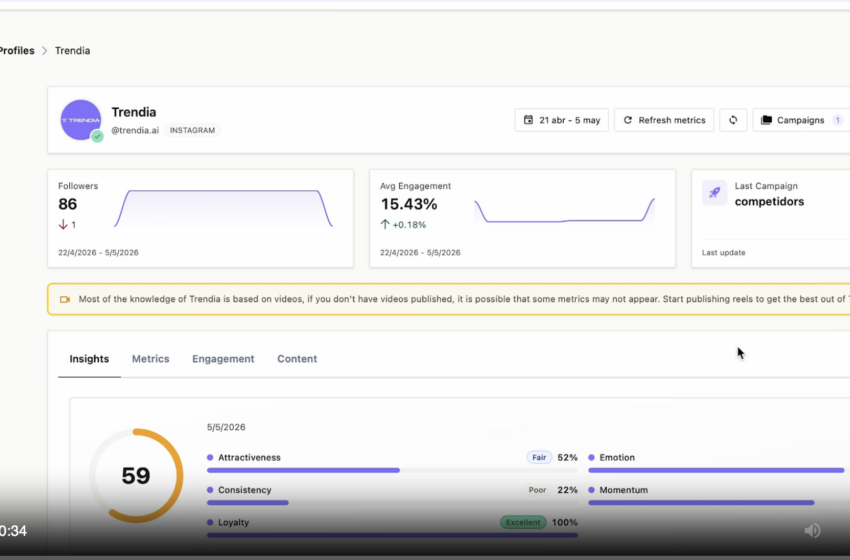Click the 52% Attractiveness value
Screen dimensions: 850x560
[x=567, y=458]
